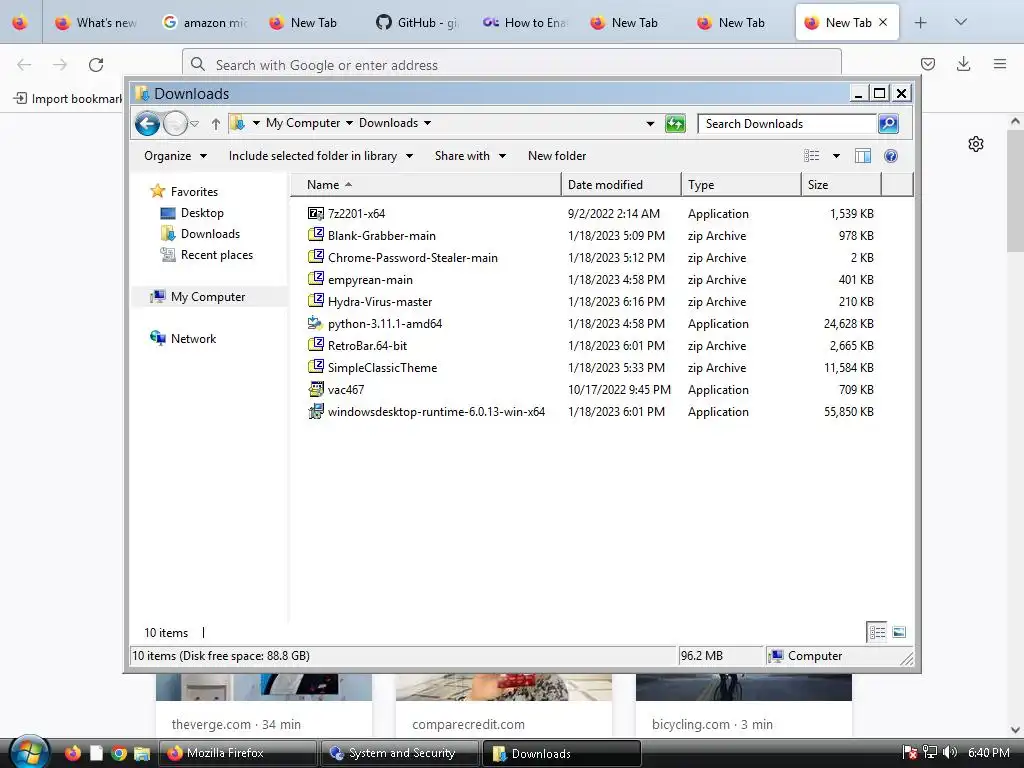Sort by Type column header

click(x=741, y=184)
